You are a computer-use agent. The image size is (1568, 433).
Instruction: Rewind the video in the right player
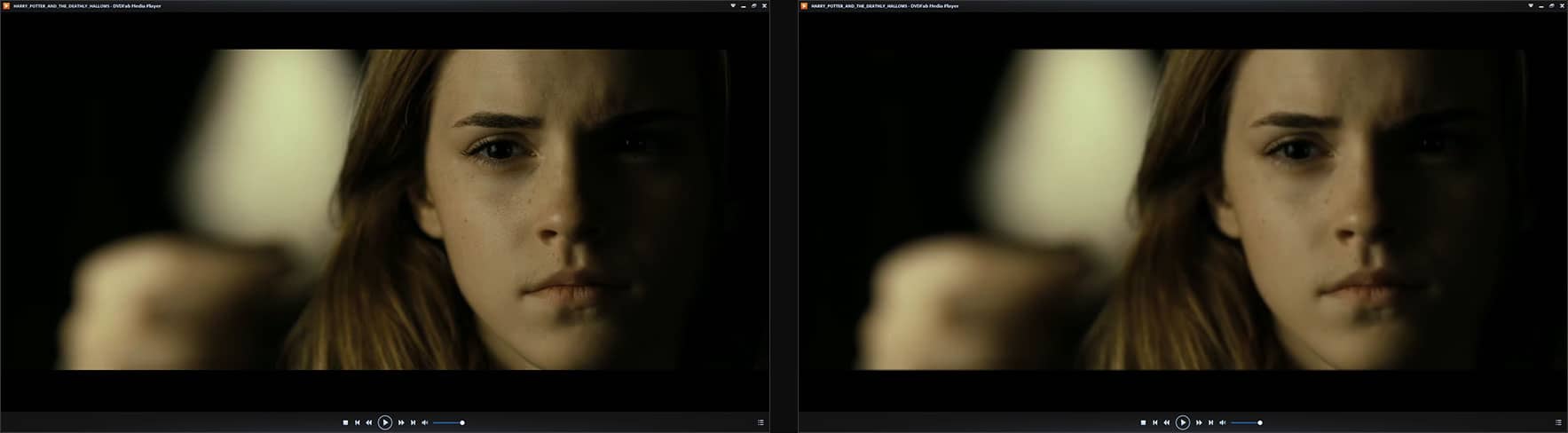[1167, 422]
